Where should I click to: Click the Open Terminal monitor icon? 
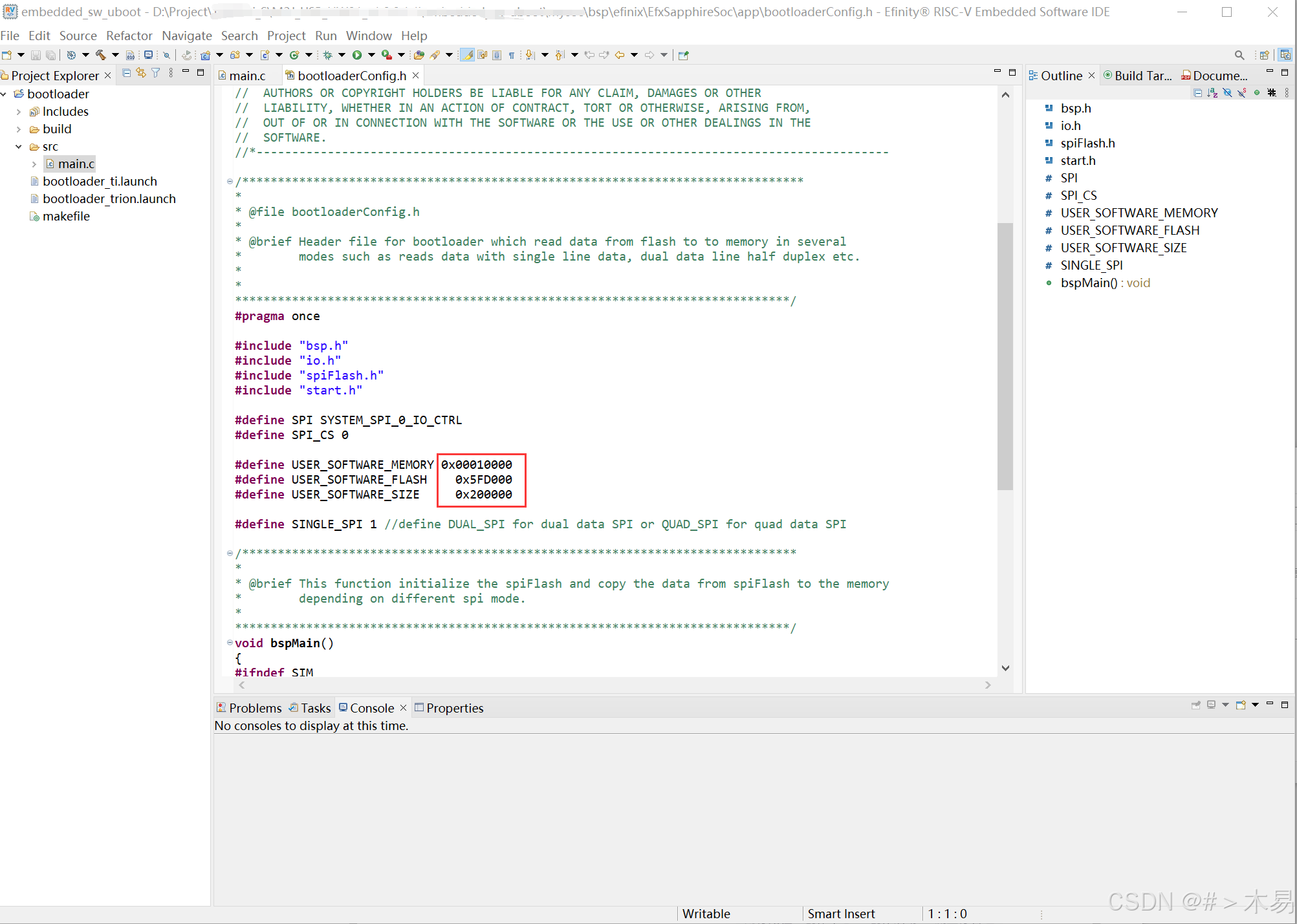148,55
